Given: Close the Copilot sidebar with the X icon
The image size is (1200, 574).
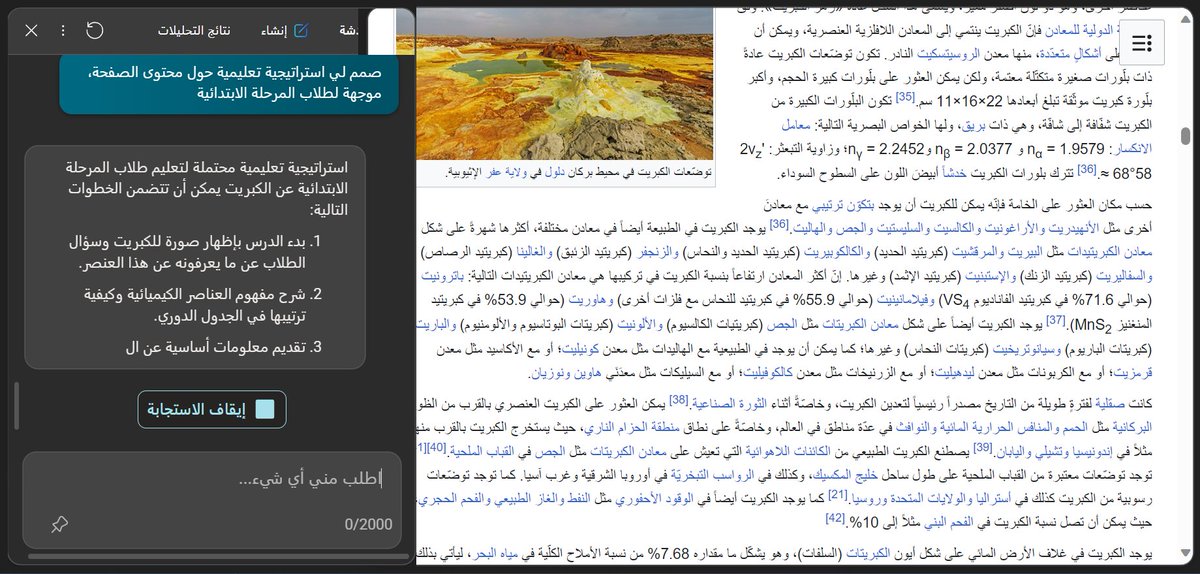Looking at the screenshot, I should tap(31, 30).
